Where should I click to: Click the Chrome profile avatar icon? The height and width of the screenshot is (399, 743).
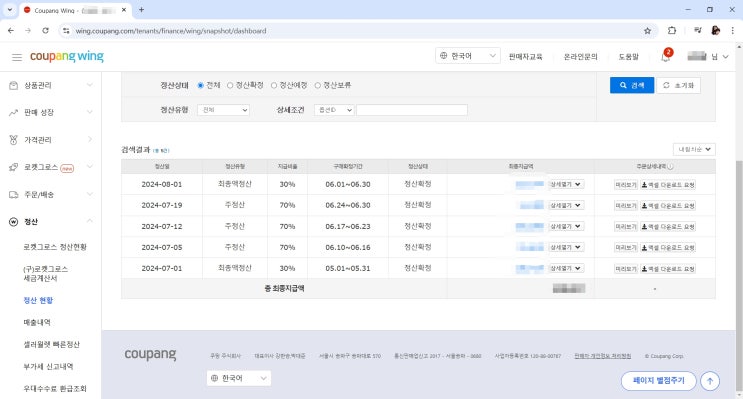pos(716,30)
